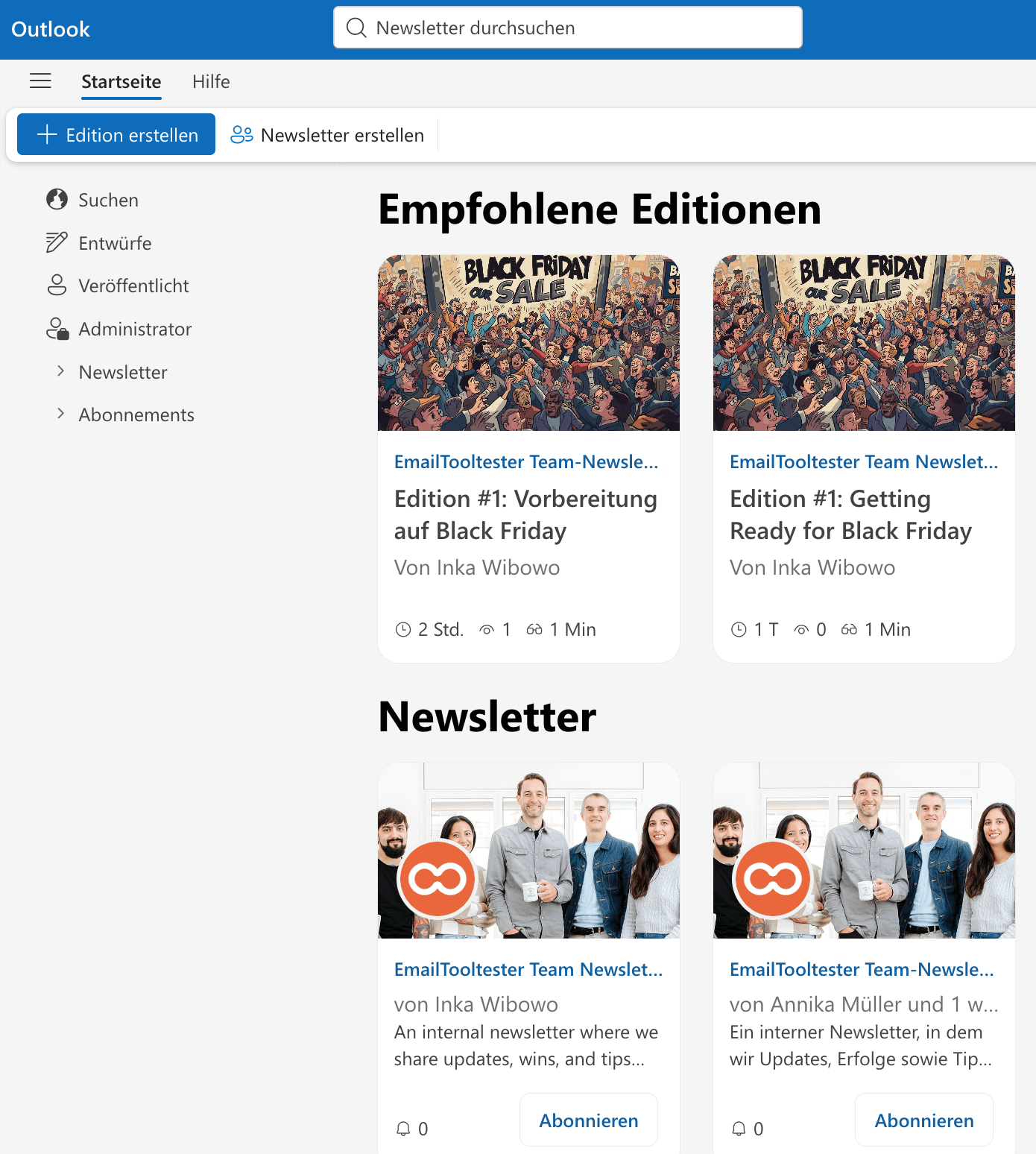Click the Veröffentlicht person icon
Viewport: 1036px width, 1154px height.
point(55,285)
